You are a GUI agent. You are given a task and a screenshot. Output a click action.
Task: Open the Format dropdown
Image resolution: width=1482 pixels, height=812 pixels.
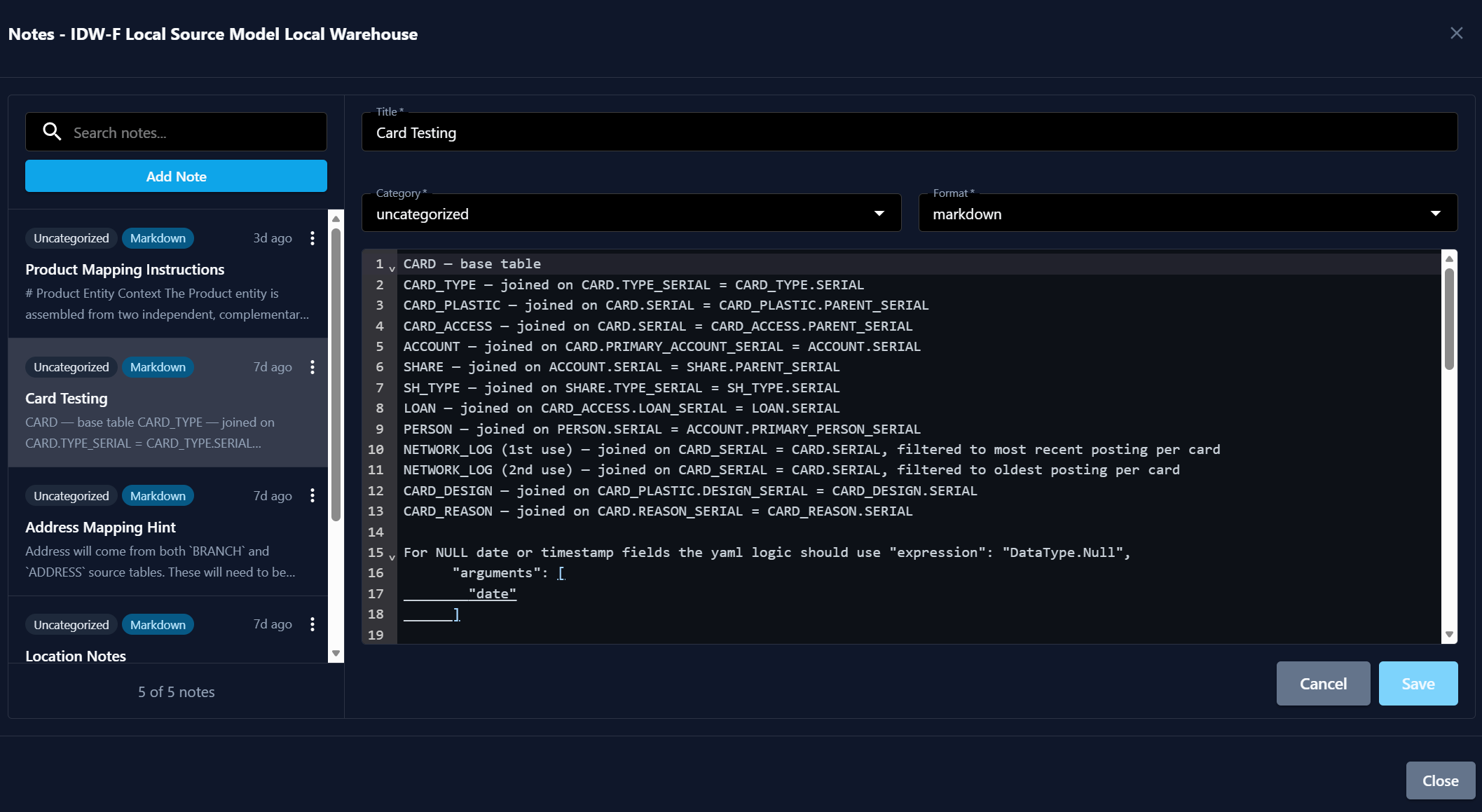1188,213
